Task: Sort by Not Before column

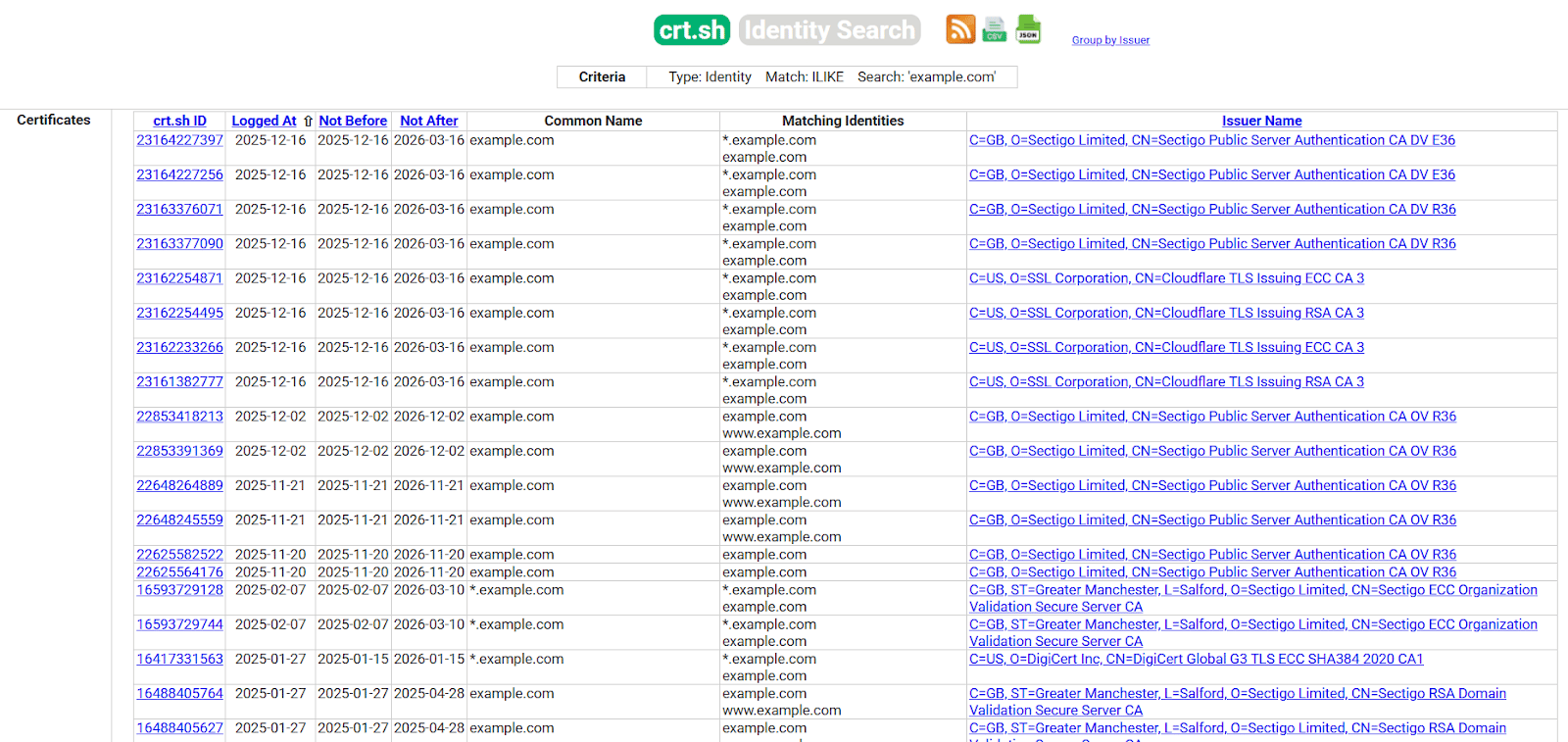Action: coord(353,121)
